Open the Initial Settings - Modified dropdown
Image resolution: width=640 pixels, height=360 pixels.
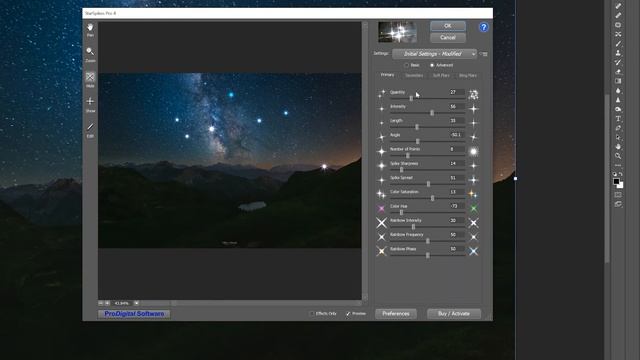pos(434,54)
